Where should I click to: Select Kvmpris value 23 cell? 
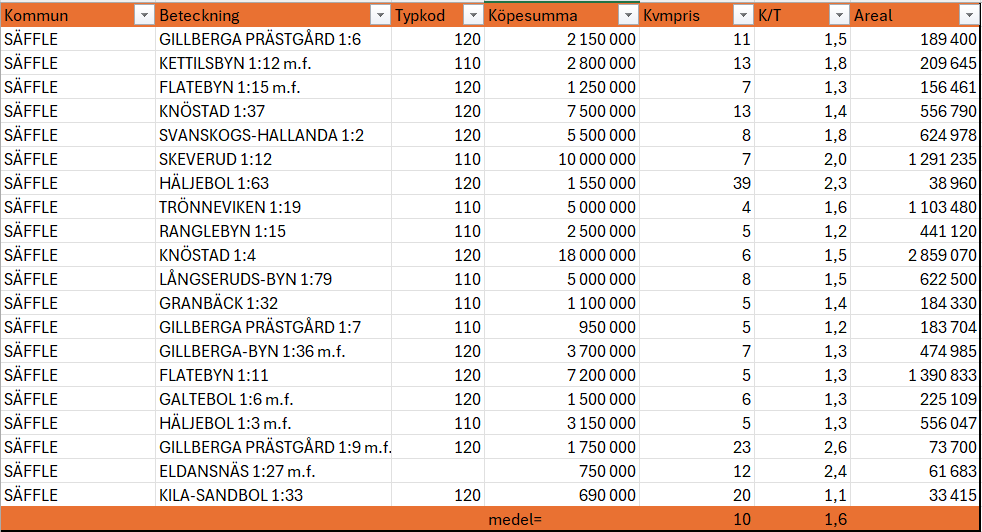[696, 447]
